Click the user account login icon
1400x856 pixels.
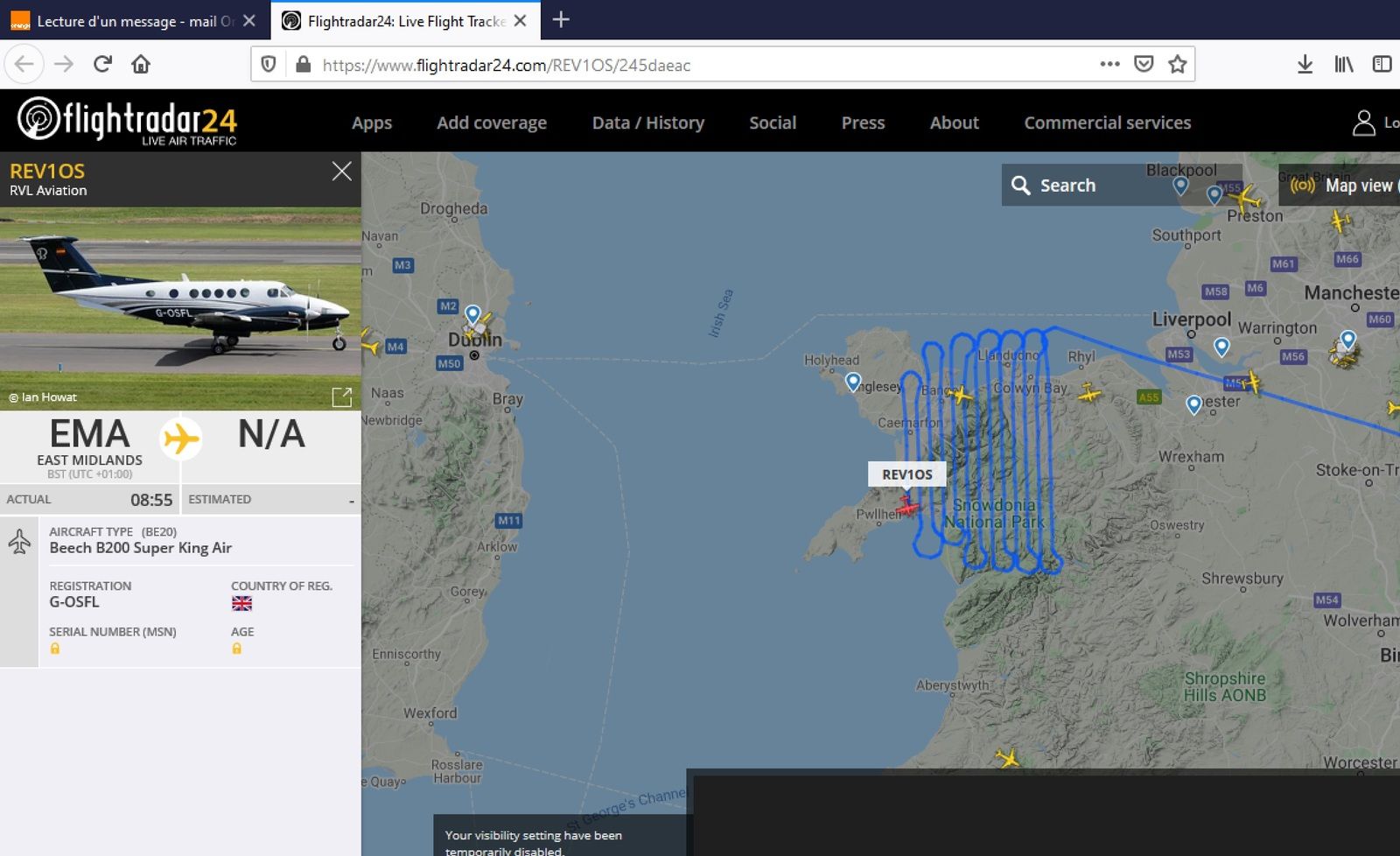(1363, 123)
